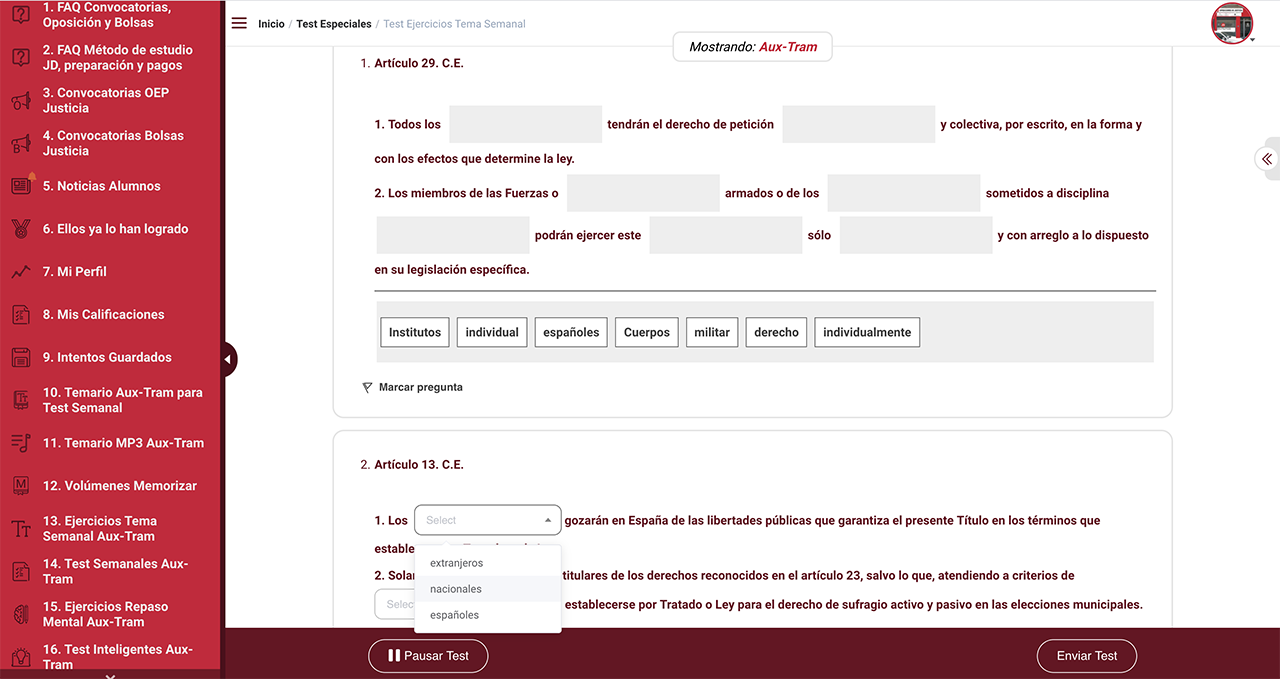Go to Test Especiales breadcrumb
Screen dimensions: 1280x679
334,24
